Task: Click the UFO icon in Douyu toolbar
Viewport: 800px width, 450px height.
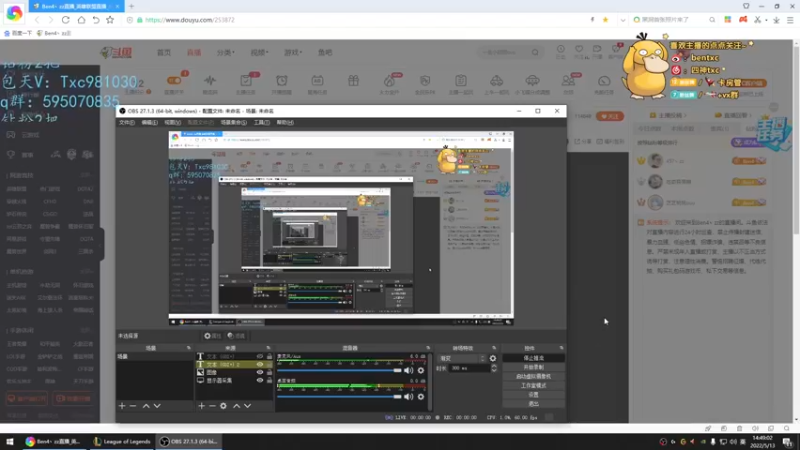Action: click(x=532, y=81)
